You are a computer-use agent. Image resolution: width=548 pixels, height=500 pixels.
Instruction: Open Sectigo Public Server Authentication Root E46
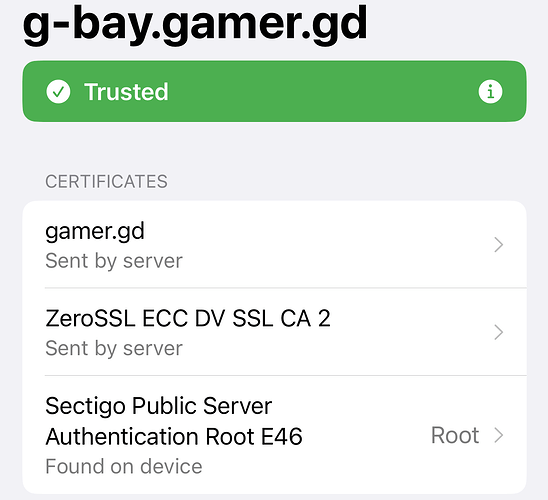(x=275, y=435)
